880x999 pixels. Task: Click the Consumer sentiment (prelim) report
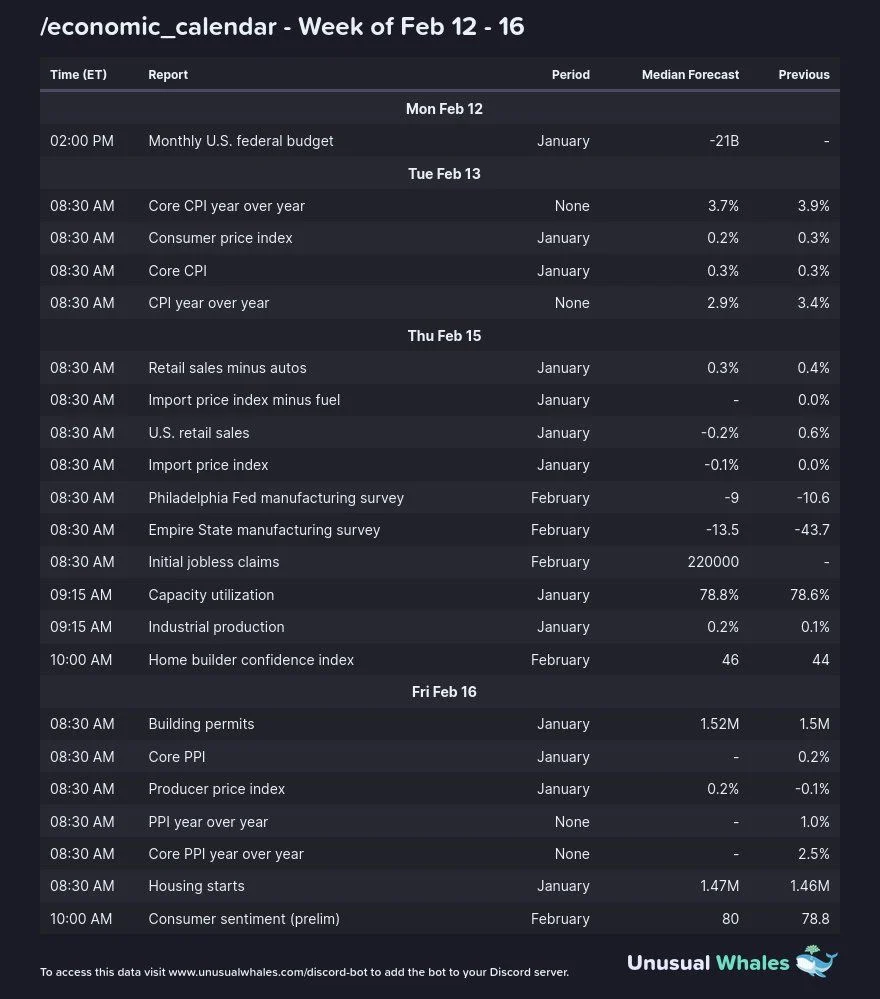(244, 919)
